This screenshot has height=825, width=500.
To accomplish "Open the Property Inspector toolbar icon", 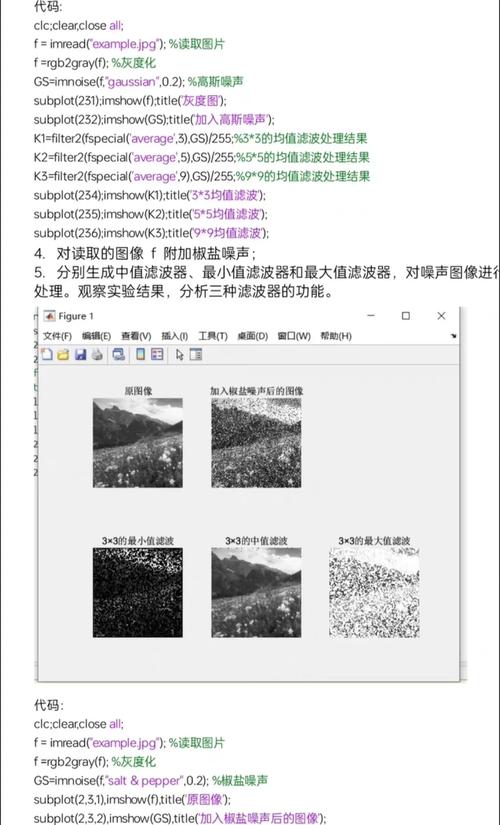I will point(196,355).
